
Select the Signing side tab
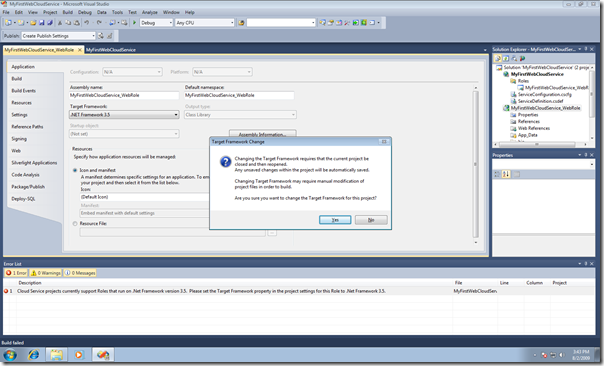pos(19,139)
